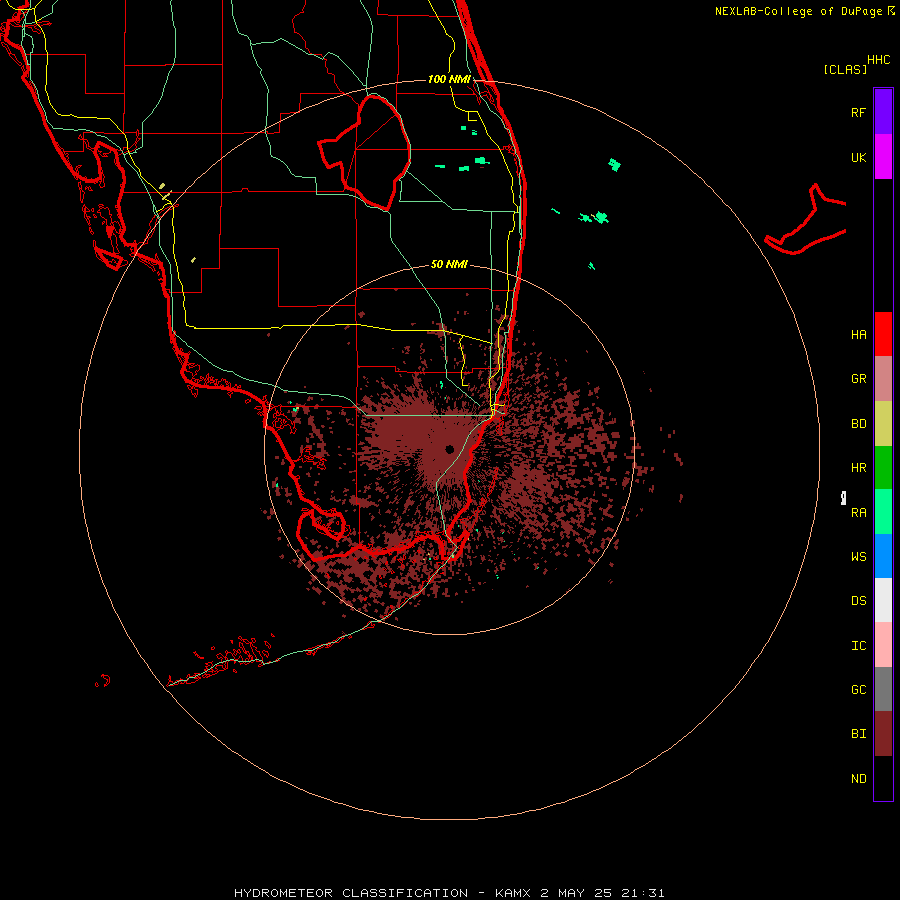This screenshot has width=900, height=900.
Task: Click the white marker beside the RA label
Action: (x=843, y=498)
